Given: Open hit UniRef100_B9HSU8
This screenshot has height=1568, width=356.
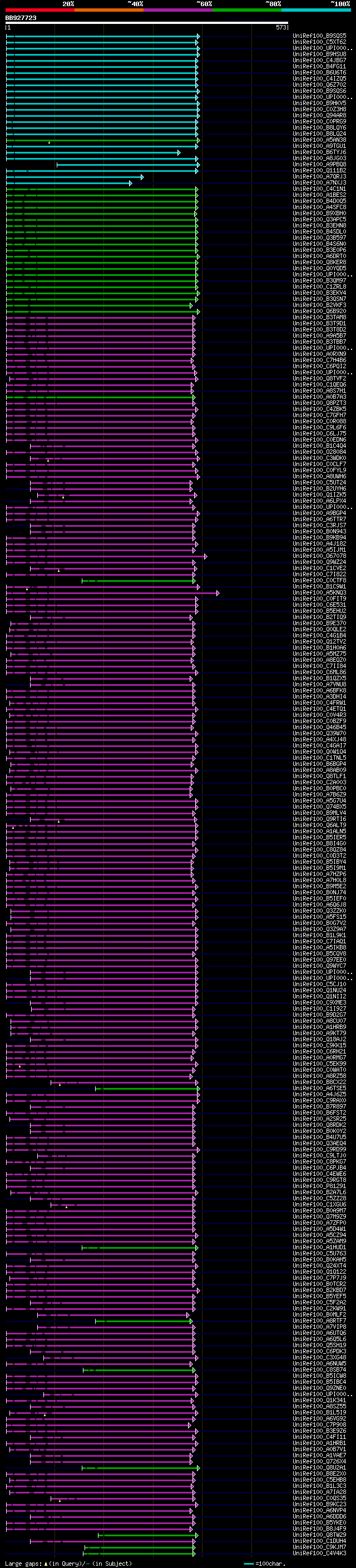Looking at the screenshot, I should click(x=319, y=54).
